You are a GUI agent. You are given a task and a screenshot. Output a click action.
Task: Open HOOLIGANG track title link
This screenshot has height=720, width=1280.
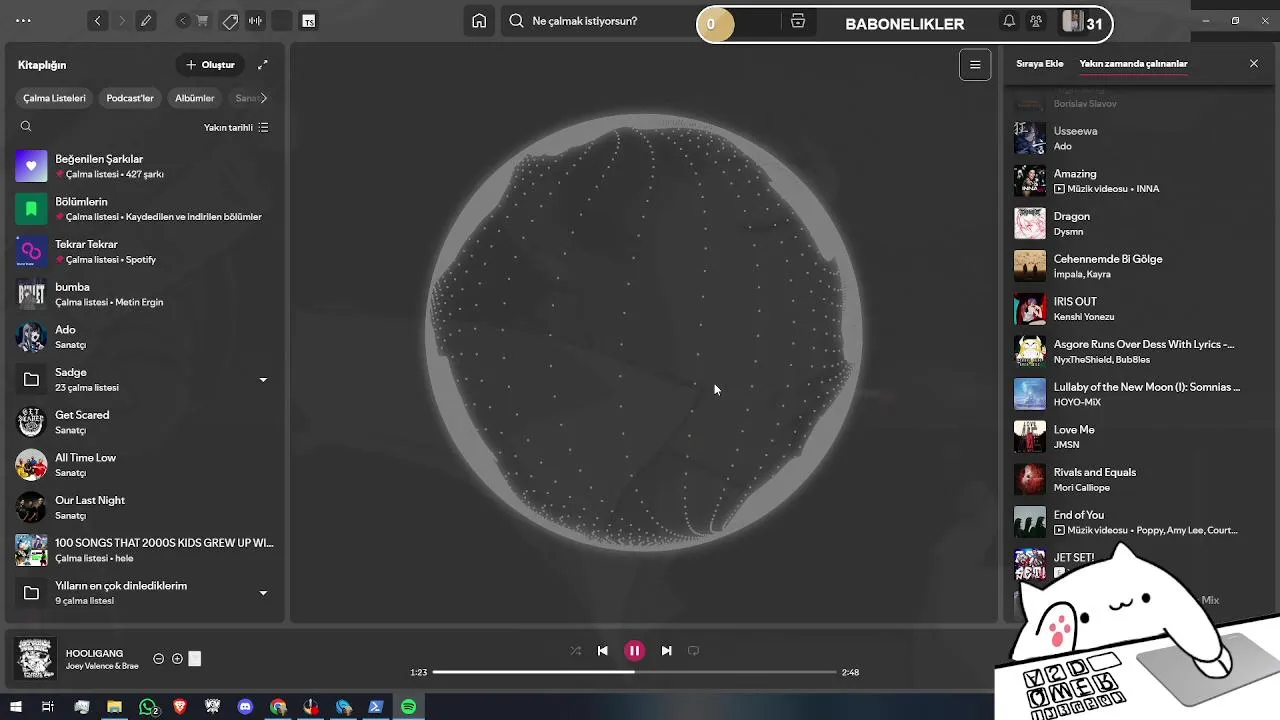(94, 654)
